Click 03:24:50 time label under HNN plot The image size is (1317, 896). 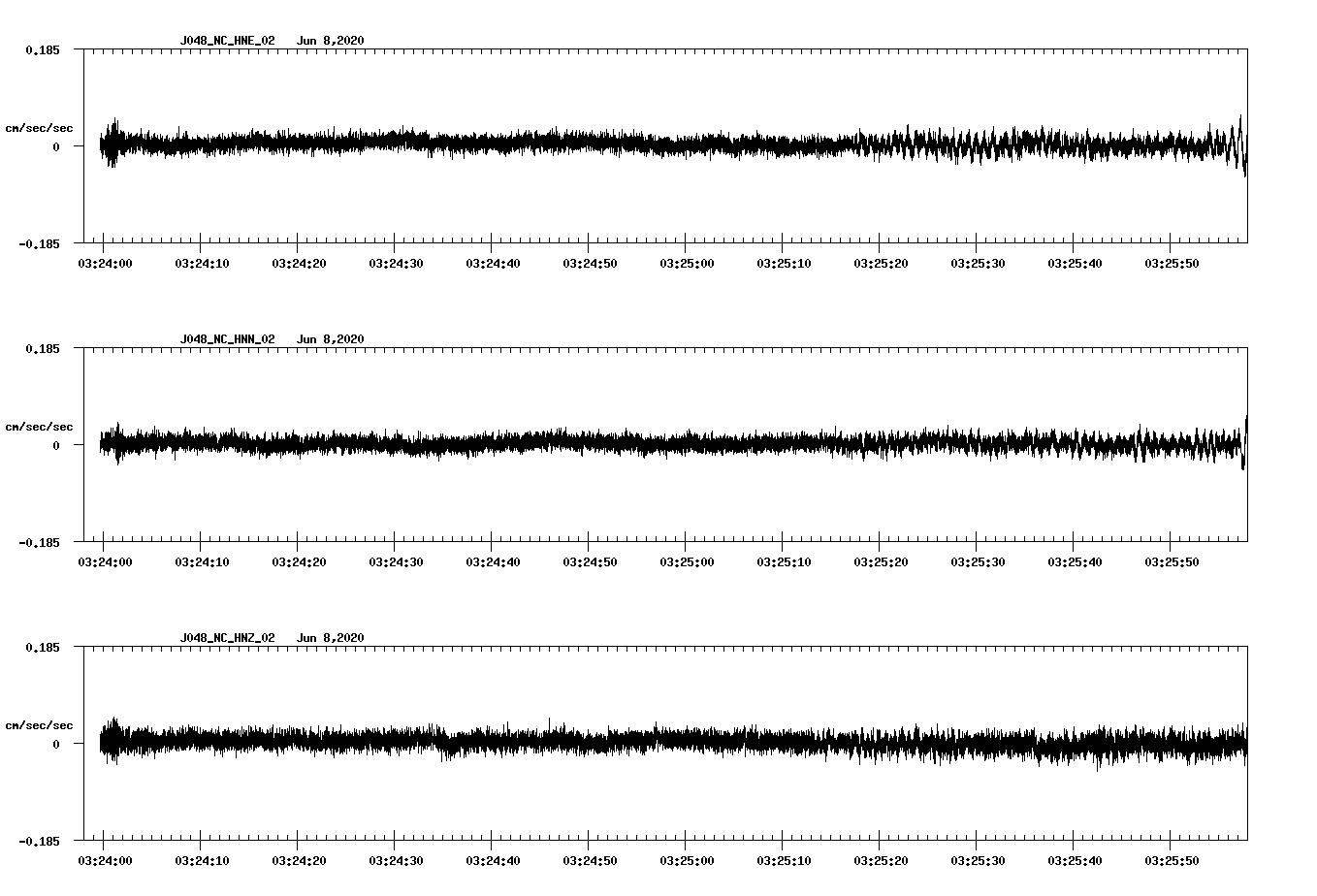(x=589, y=561)
